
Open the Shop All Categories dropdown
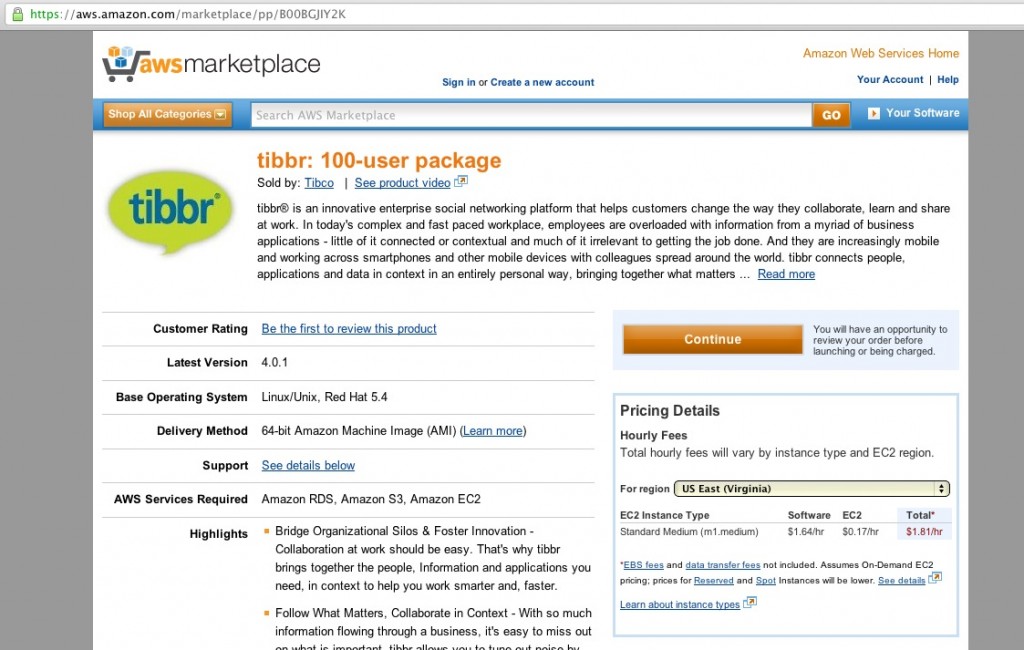tap(167, 114)
